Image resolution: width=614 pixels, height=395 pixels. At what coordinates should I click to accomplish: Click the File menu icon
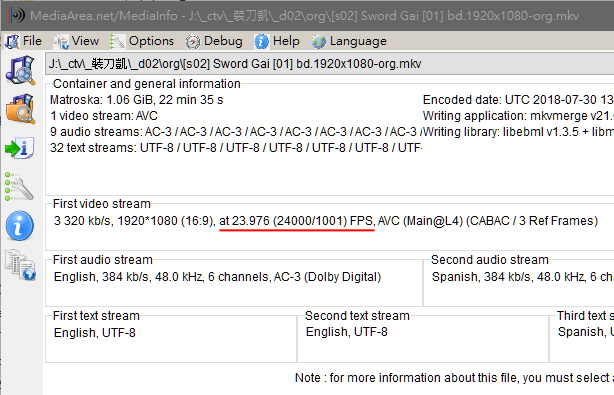click(x=12, y=41)
